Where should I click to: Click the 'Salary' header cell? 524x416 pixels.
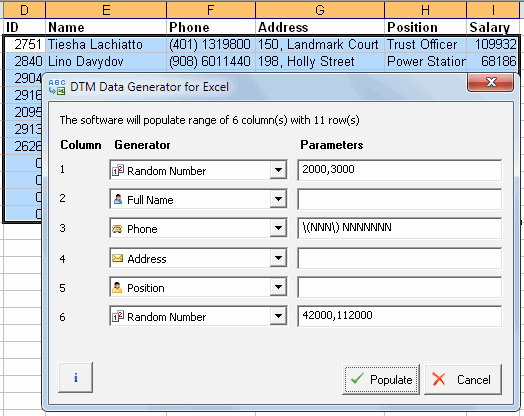click(493, 27)
